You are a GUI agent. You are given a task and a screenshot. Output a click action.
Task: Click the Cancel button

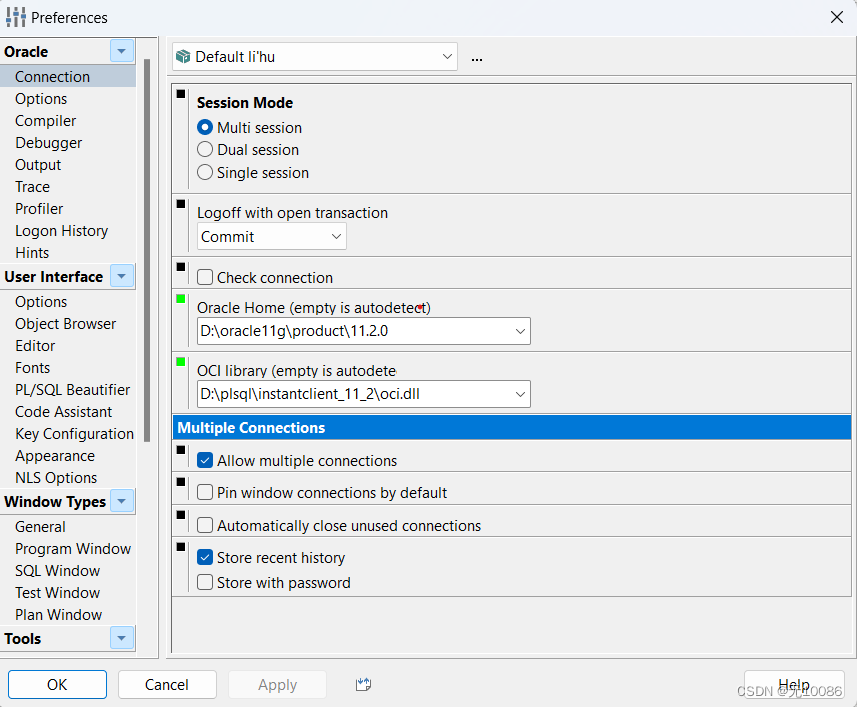[x=167, y=684]
